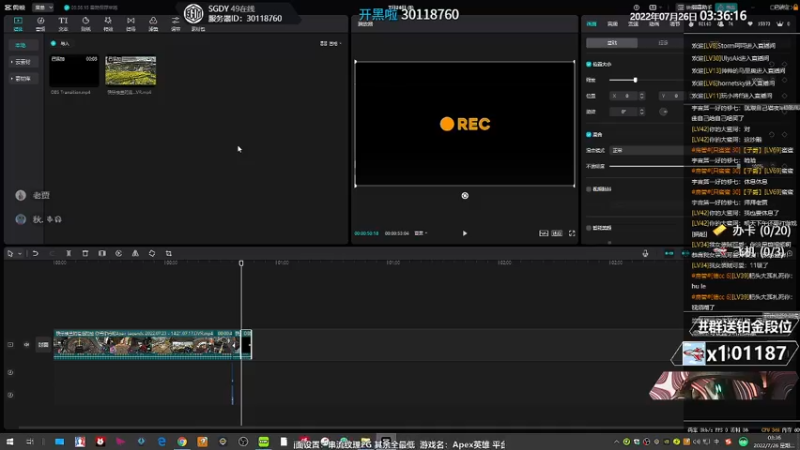Enable the video stabilization checkbox
800x450 pixels.
coord(589,189)
